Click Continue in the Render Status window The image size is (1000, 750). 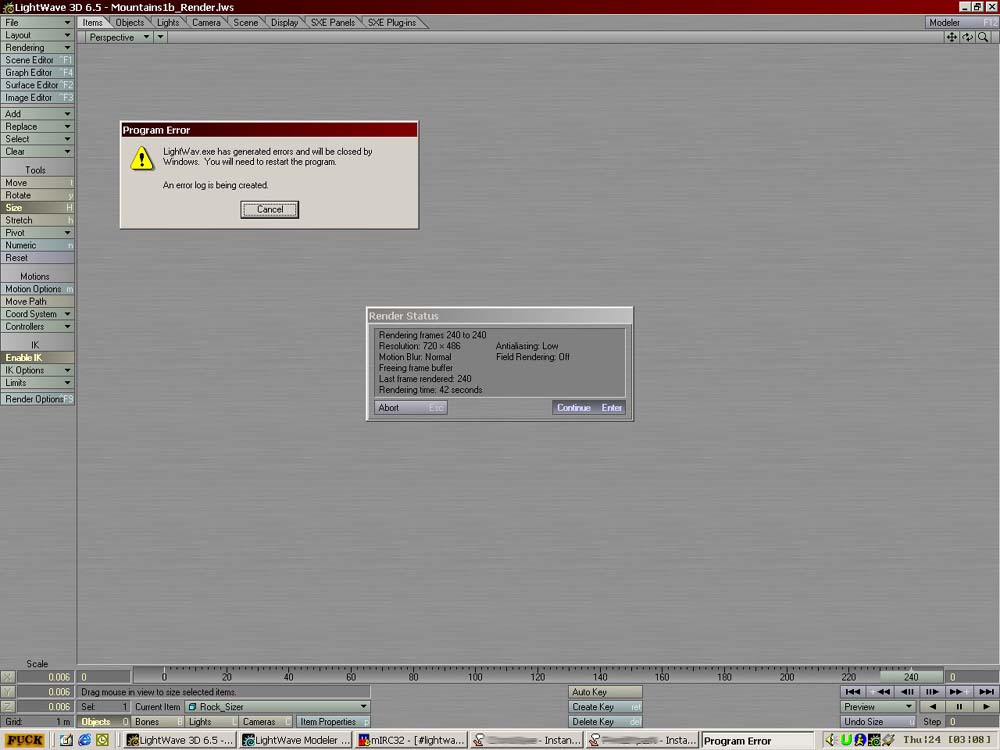pyautogui.click(x=589, y=408)
